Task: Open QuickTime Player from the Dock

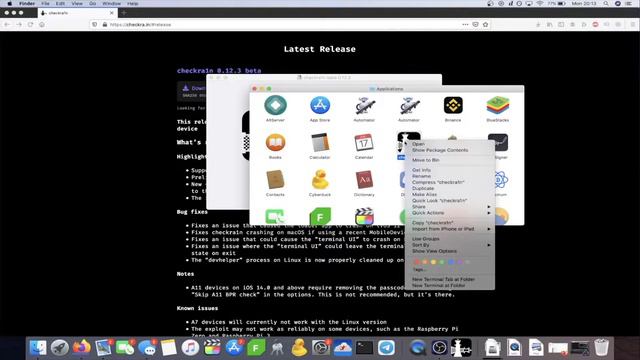Action: click(x=417, y=348)
